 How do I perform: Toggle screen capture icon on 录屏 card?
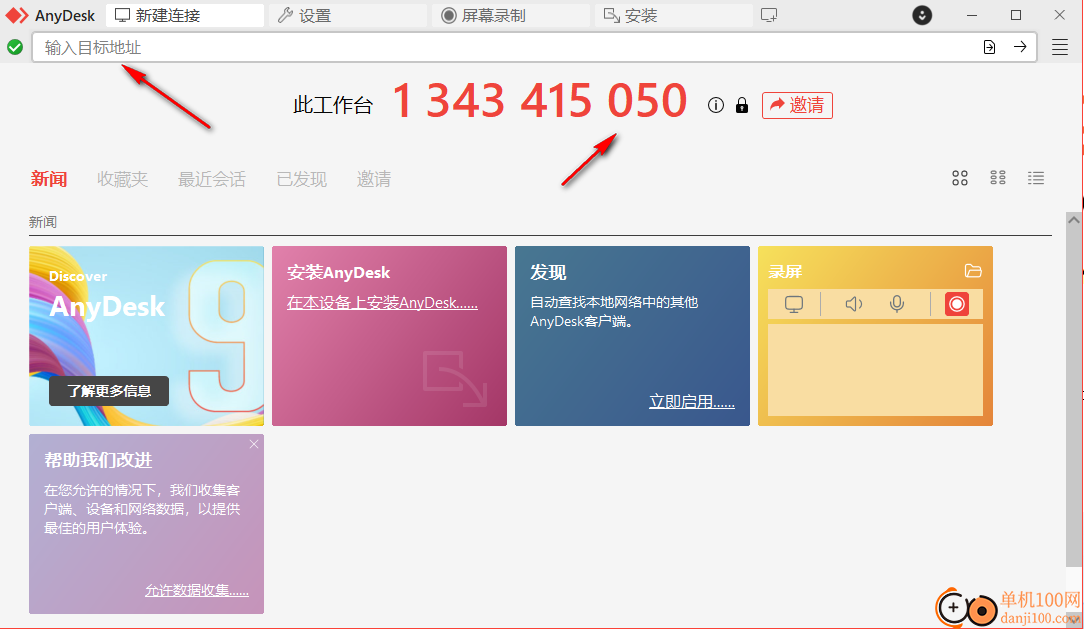(794, 304)
